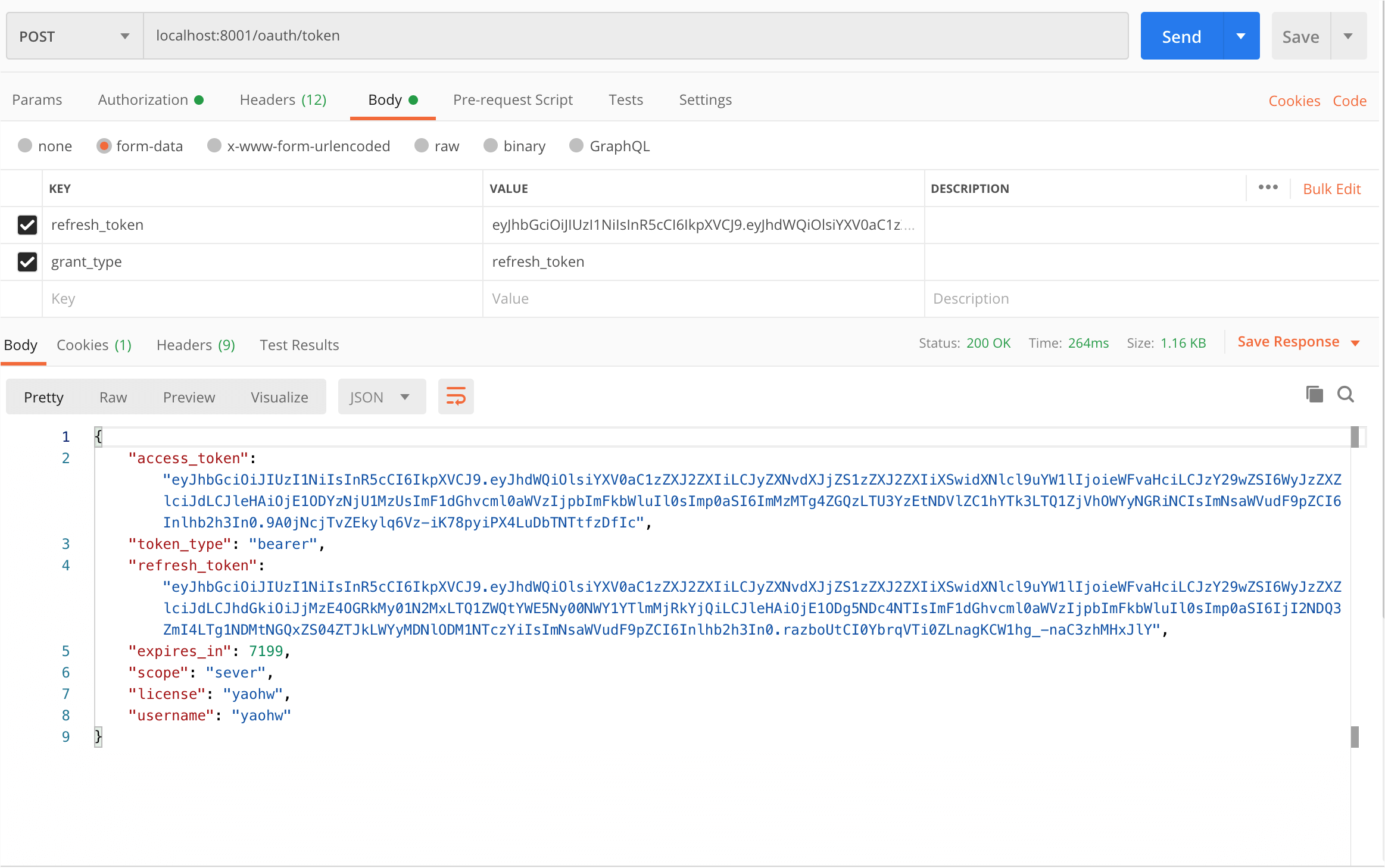
Task: Click the blue Send button
Action: (1181, 36)
